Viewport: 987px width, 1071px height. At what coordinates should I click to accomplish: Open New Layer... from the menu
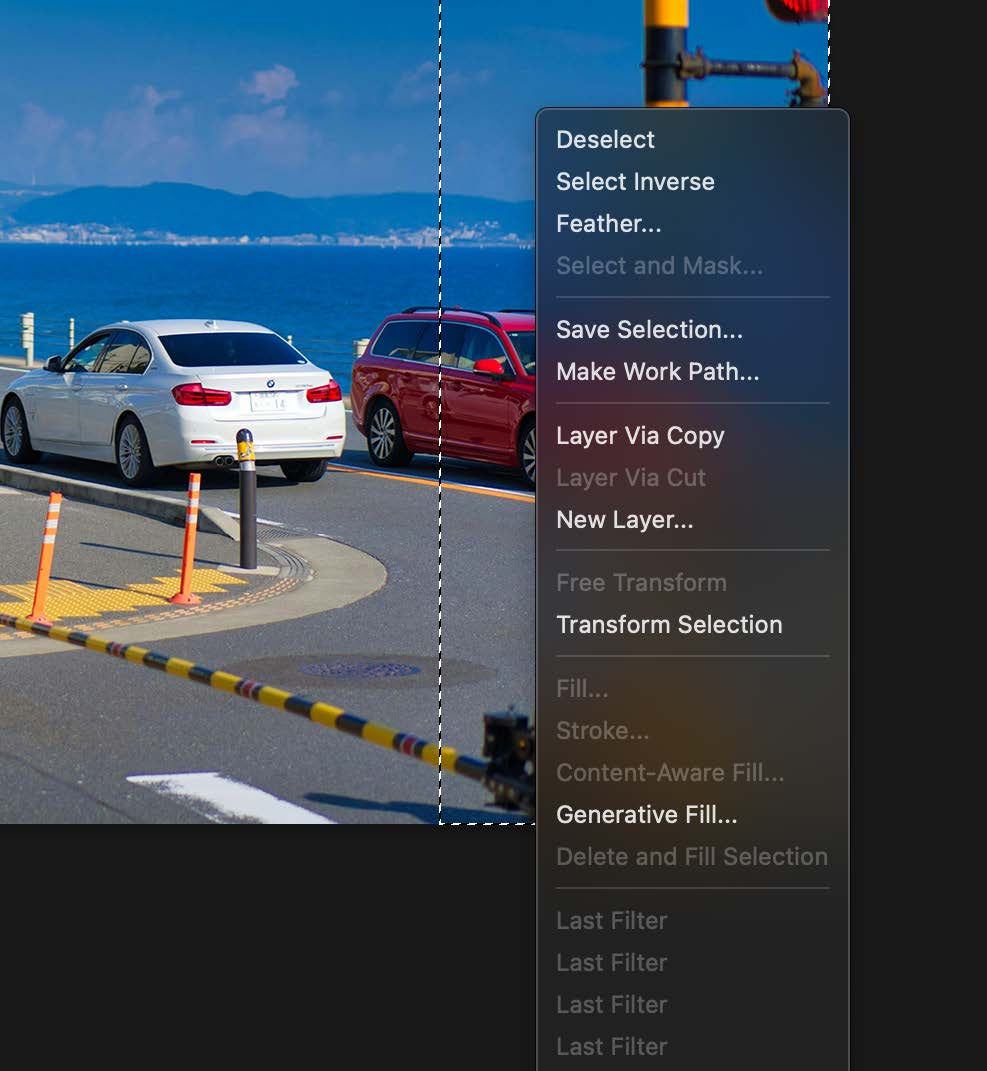[x=624, y=520]
